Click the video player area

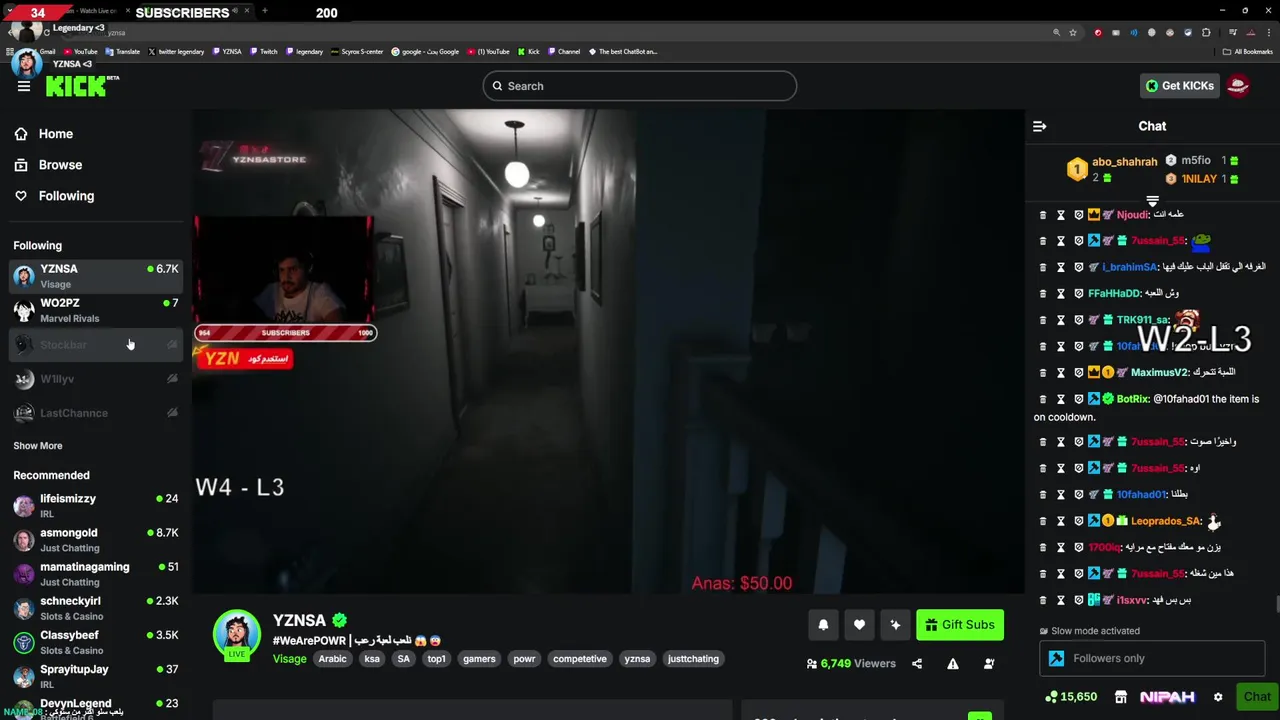point(608,352)
